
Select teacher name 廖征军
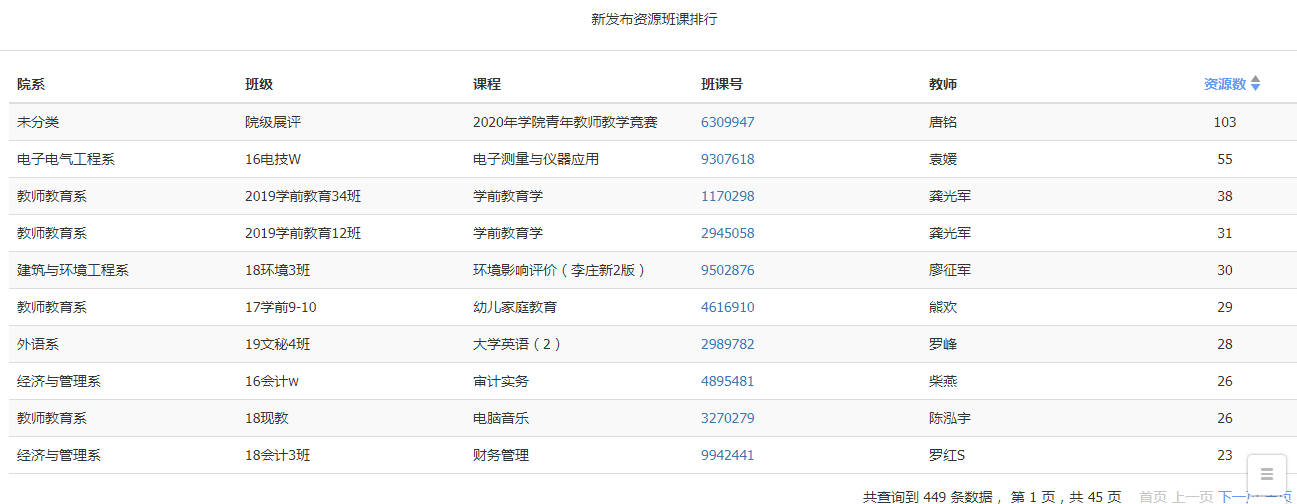tap(950, 270)
